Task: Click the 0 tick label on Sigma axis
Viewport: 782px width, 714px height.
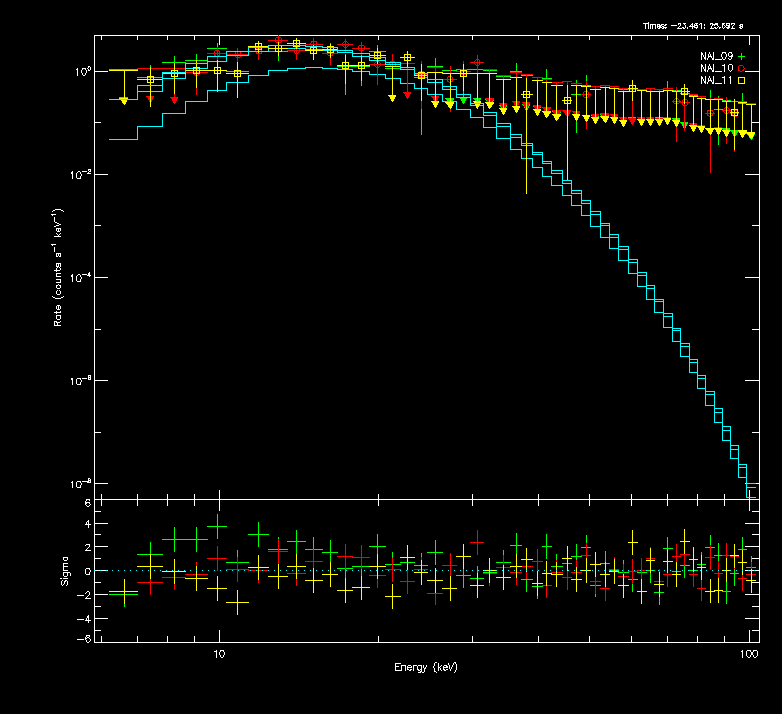Action: [88, 571]
